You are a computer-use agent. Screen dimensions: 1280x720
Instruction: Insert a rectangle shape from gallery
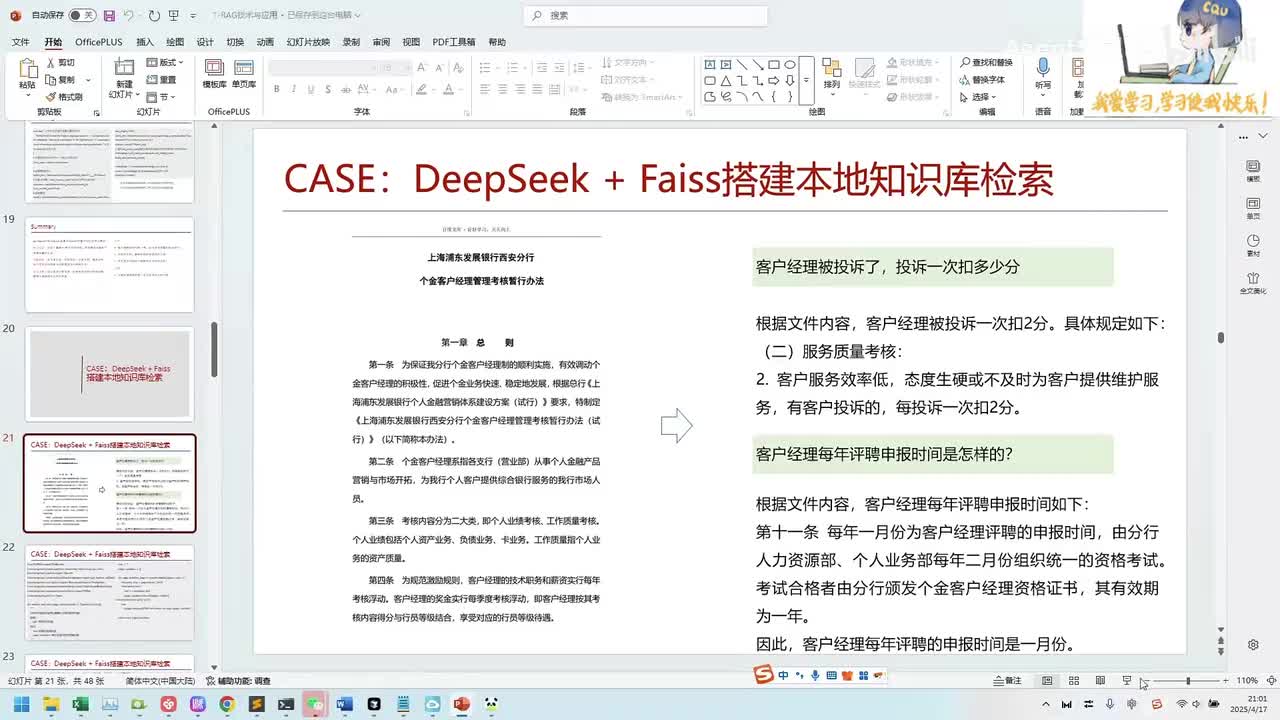point(774,64)
